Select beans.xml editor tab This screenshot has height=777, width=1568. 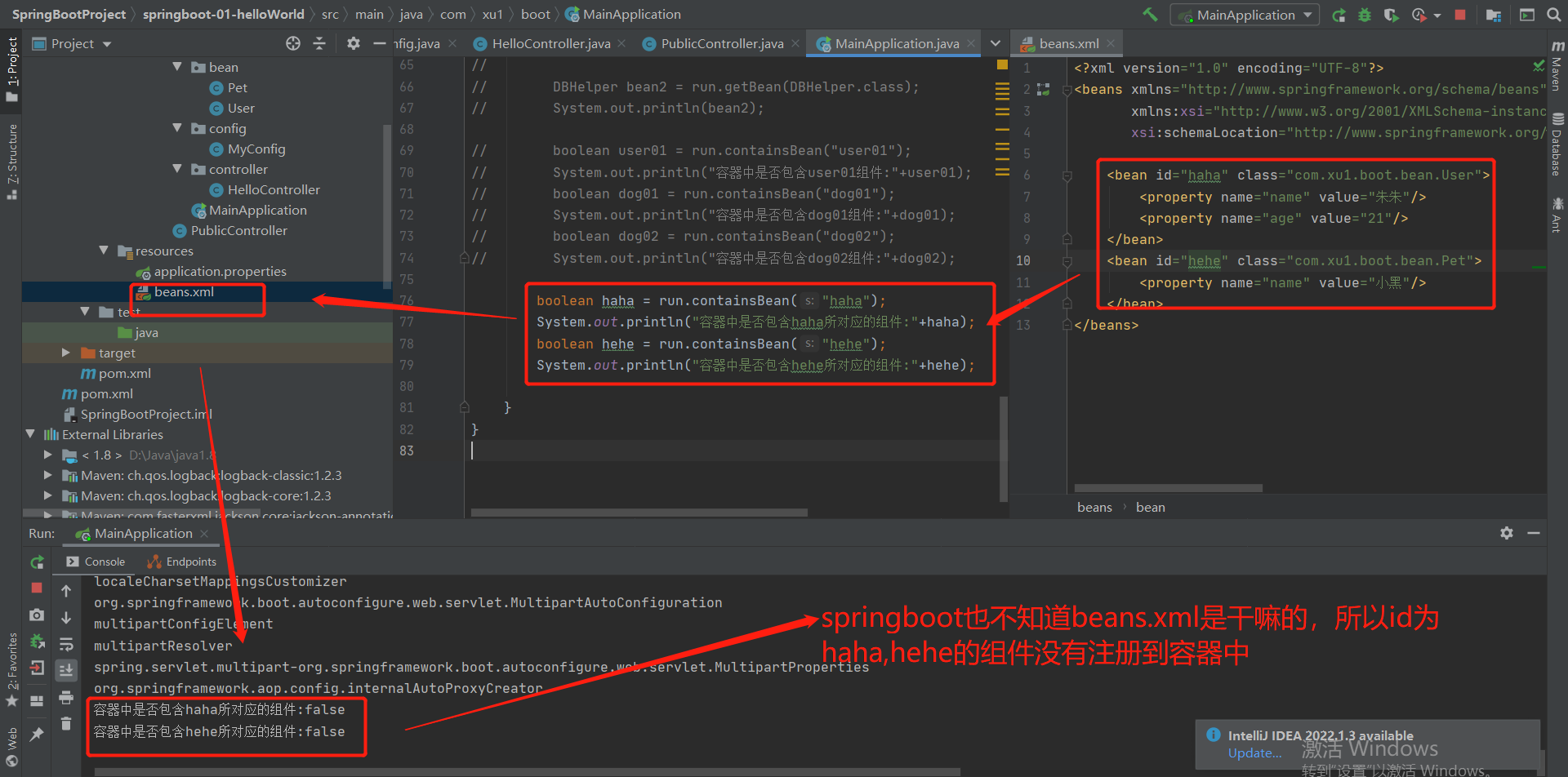coord(1068,43)
